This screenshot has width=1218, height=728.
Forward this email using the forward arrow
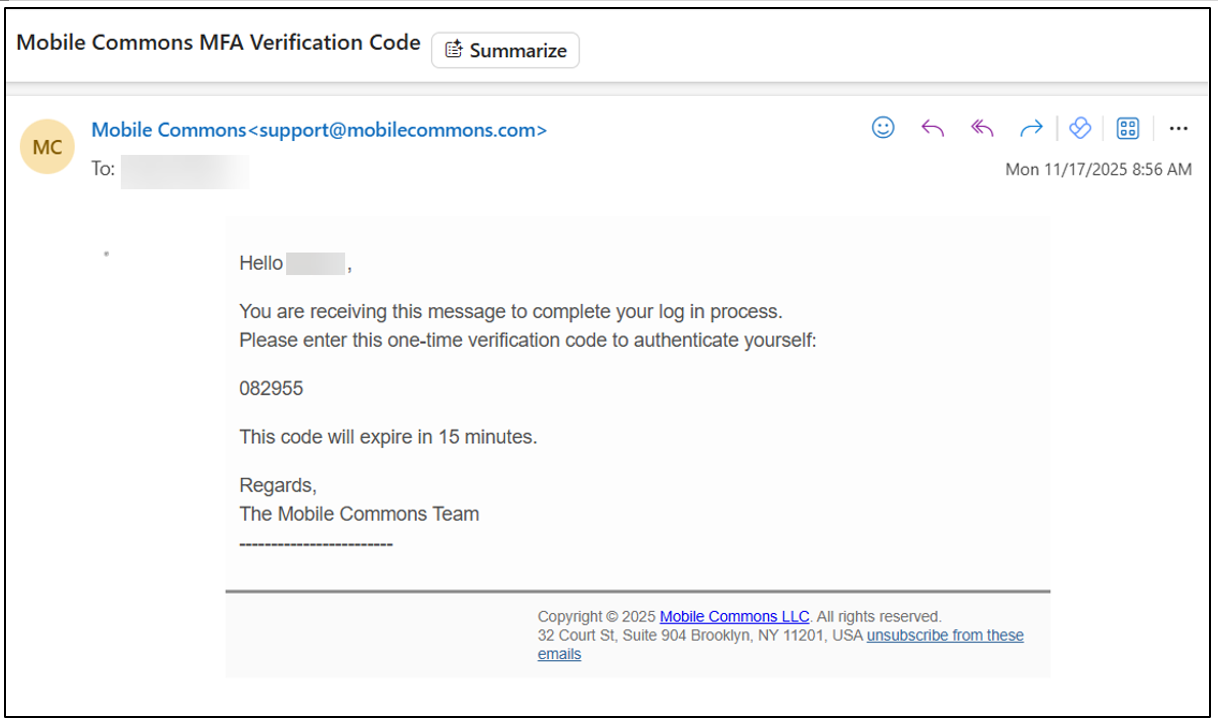tap(1031, 128)
